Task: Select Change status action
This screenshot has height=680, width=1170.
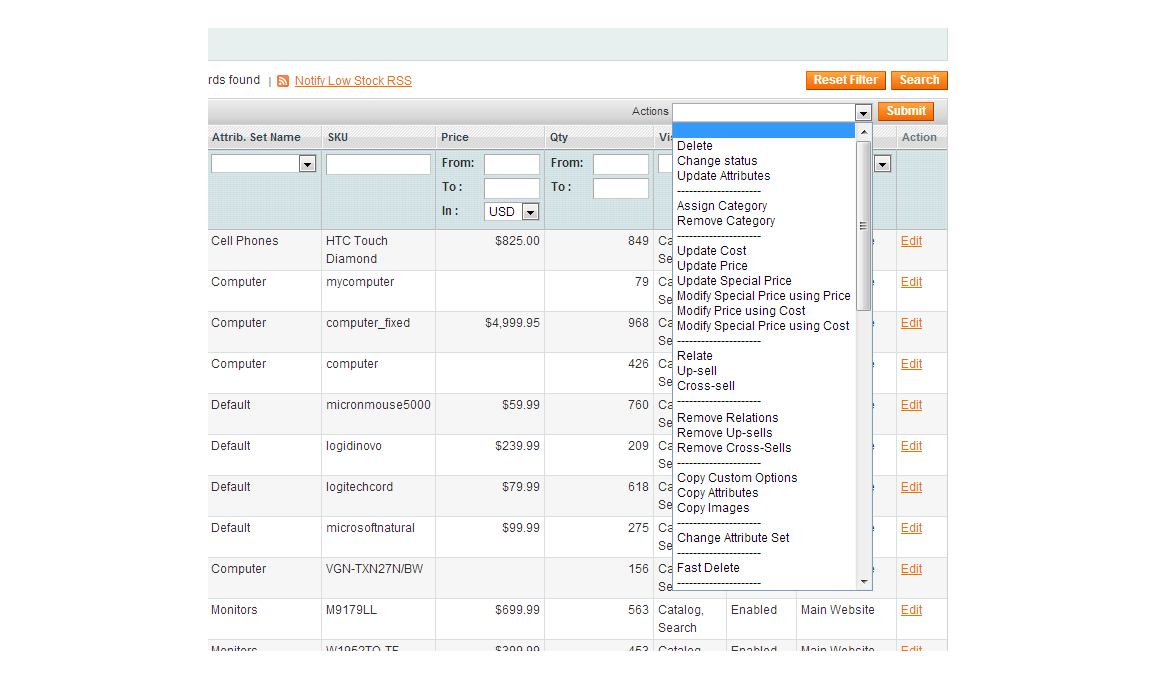Action: click(717, 161)
